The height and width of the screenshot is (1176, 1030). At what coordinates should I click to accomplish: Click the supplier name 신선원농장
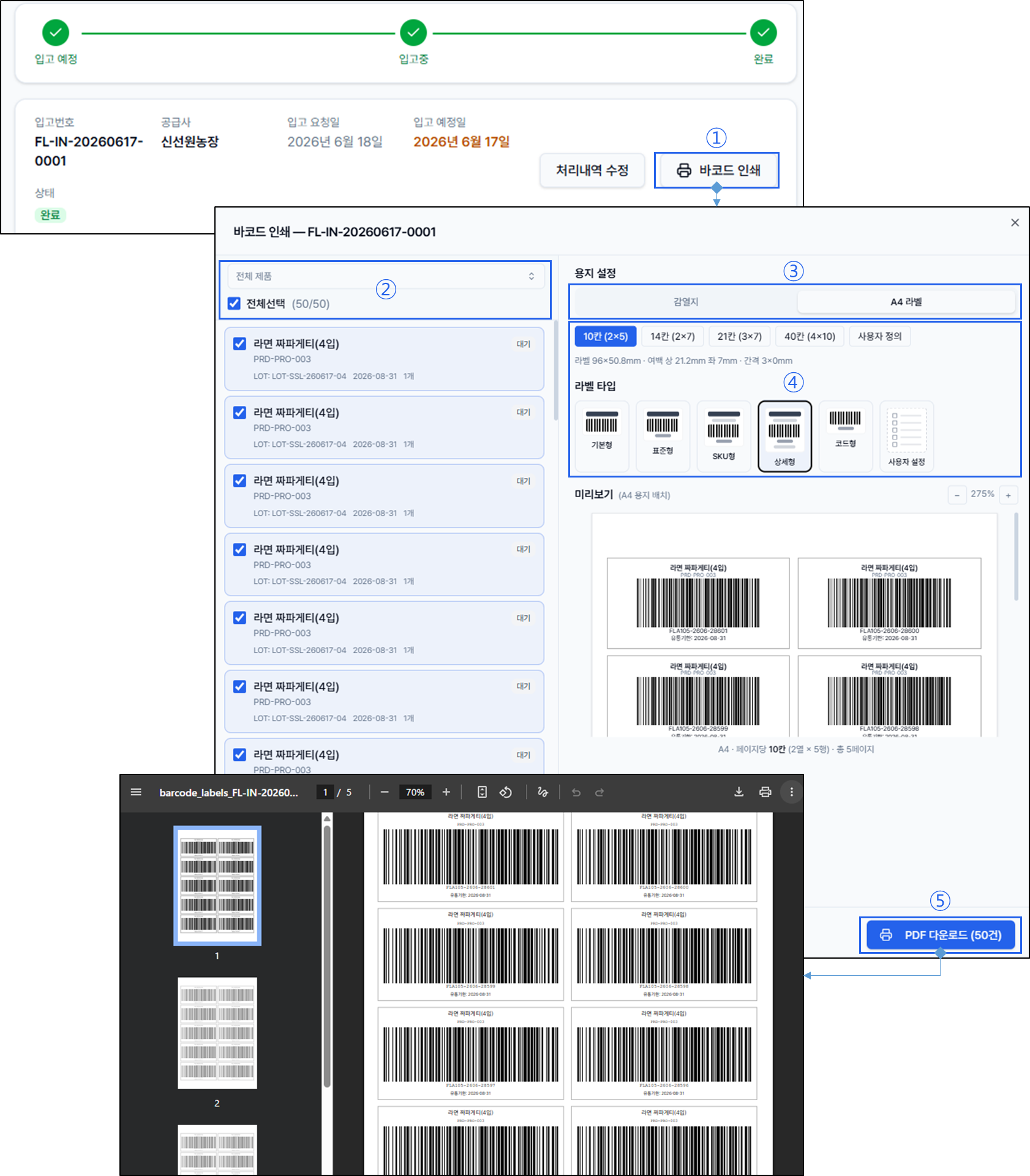[x=190, y=141]
